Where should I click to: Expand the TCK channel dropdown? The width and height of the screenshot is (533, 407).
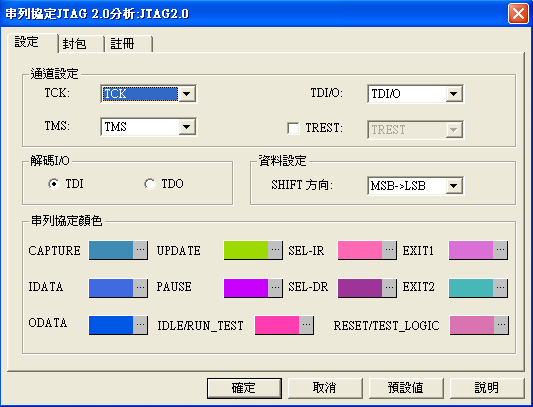(x=187, y=94)
